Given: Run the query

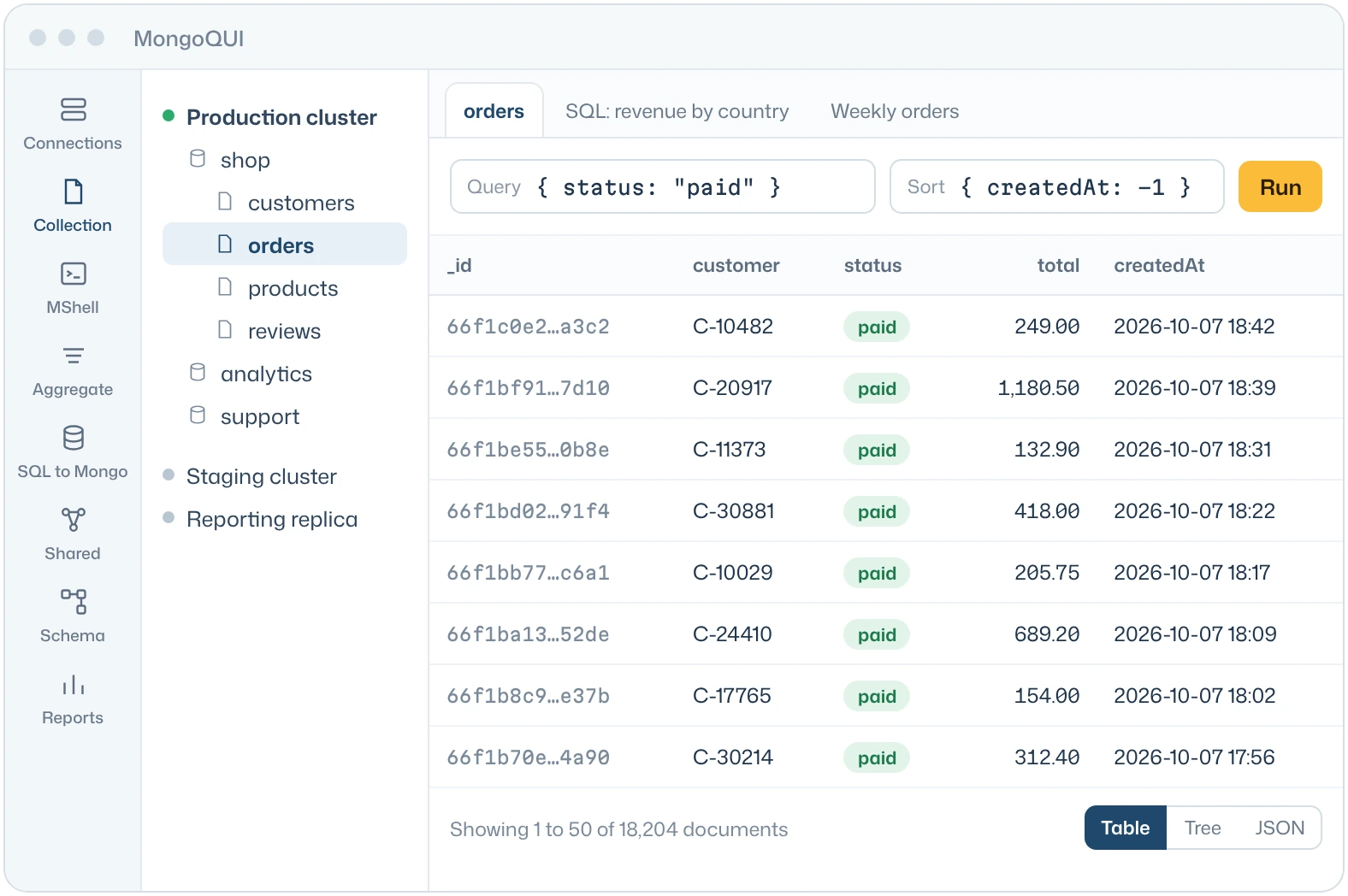Looking at the screenshot, I should (1280, 186).
